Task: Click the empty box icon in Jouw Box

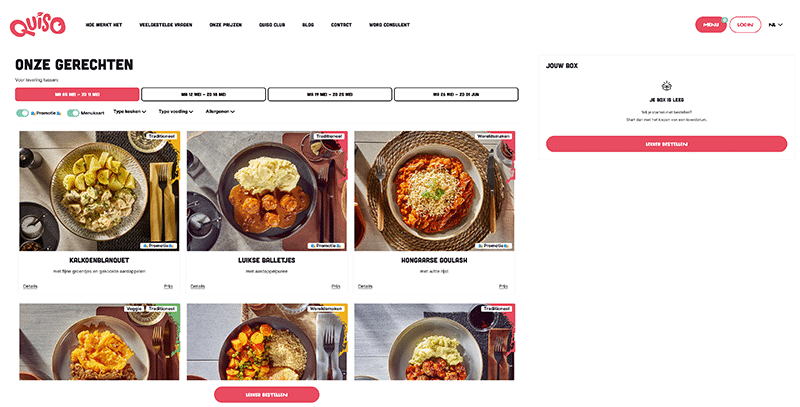Action: 666,86
